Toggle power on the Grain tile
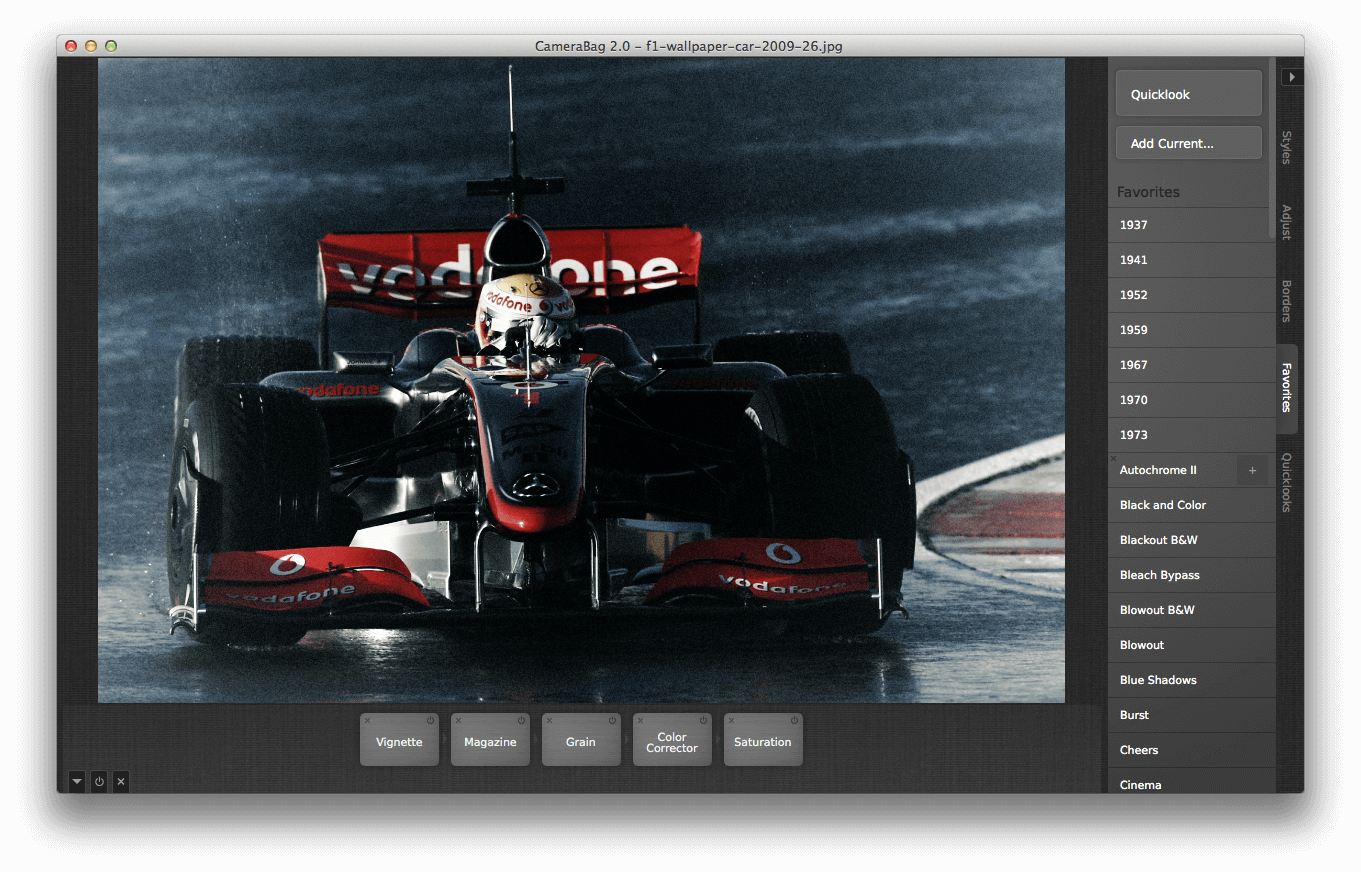This screenshot has width=1361, height=872. coord(613,721)
